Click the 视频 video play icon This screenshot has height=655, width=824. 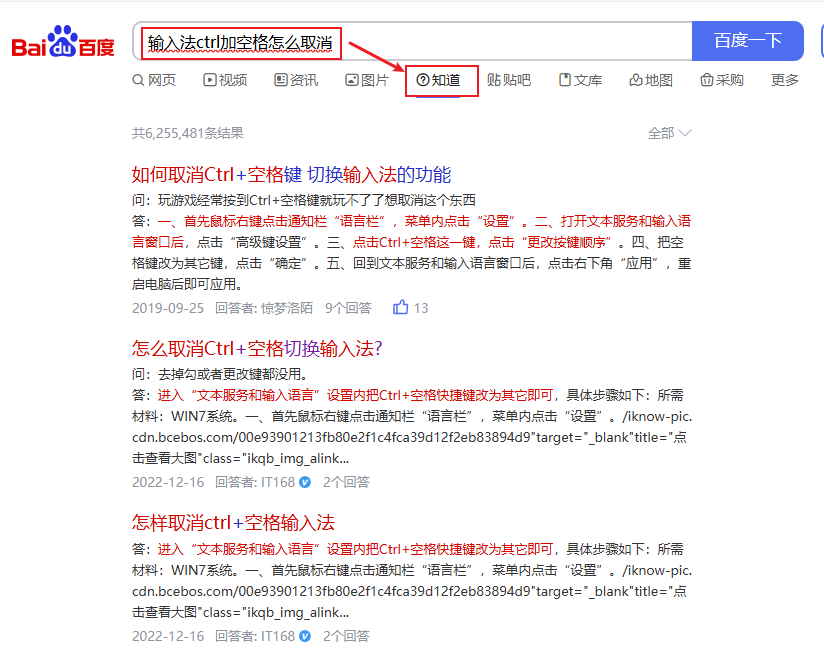tap(210, 80)
